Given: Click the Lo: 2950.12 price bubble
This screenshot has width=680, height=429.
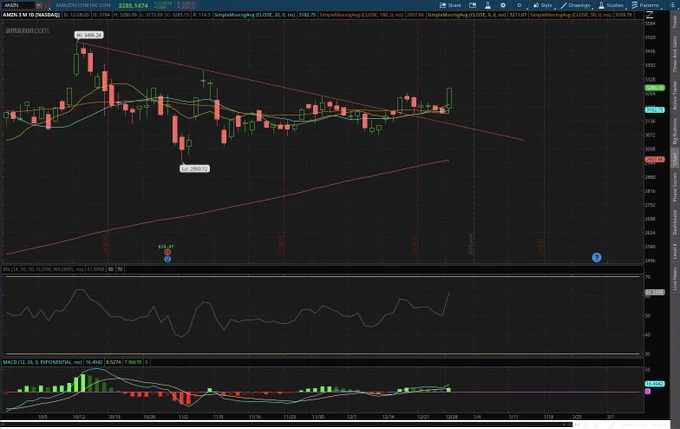Looking at the screenshot, I should [x=195, y=168].
